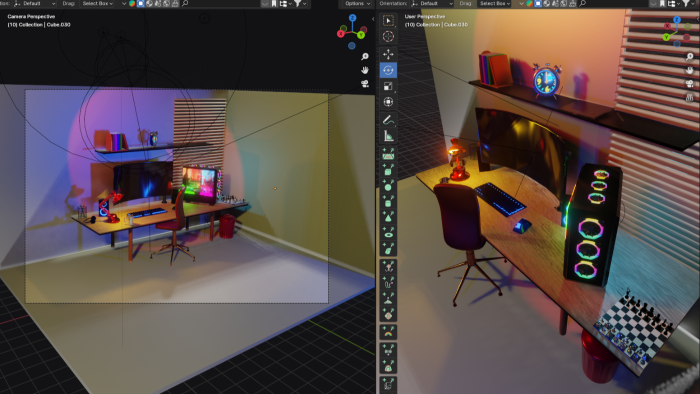Click blue Z axis on left viewport gizmo
This screenshot has width=700, height=394.
(353, 18)
